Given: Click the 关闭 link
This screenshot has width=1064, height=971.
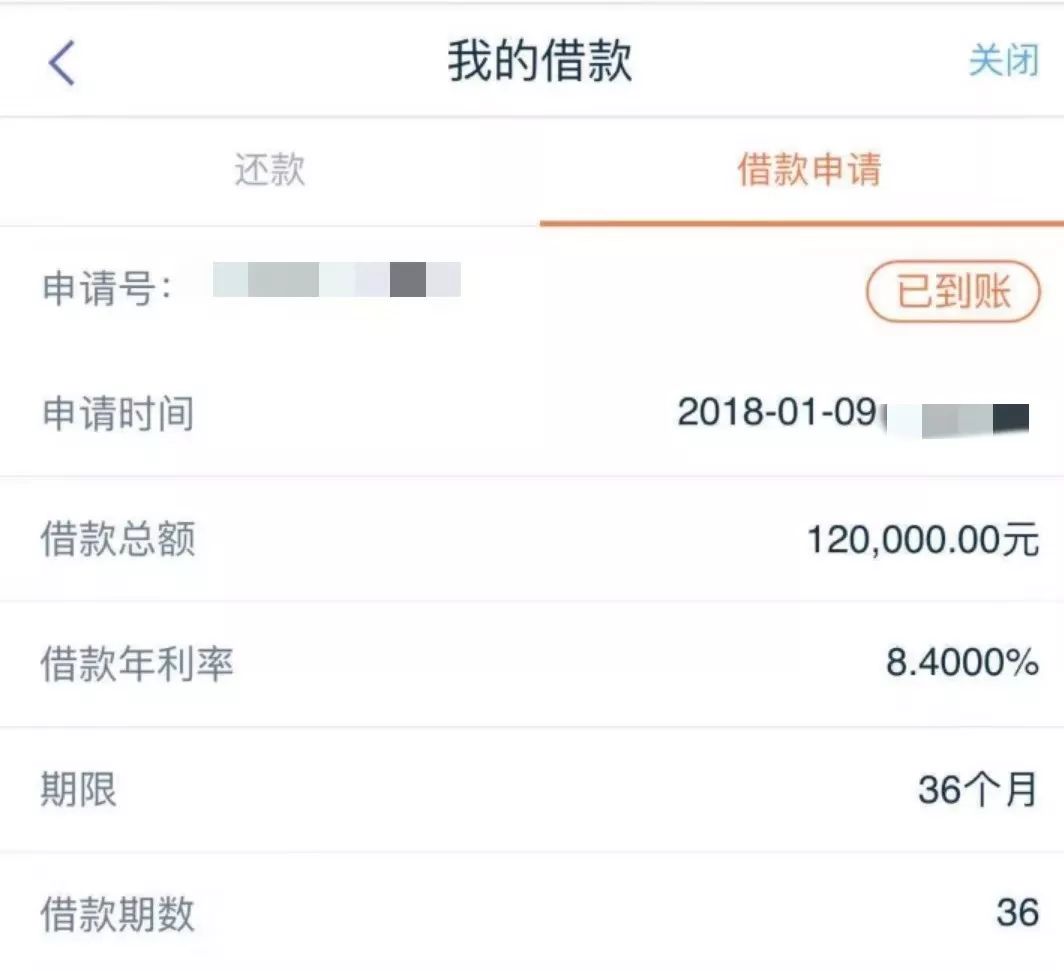Looking at the screenshot, I should click(1003, 61).
